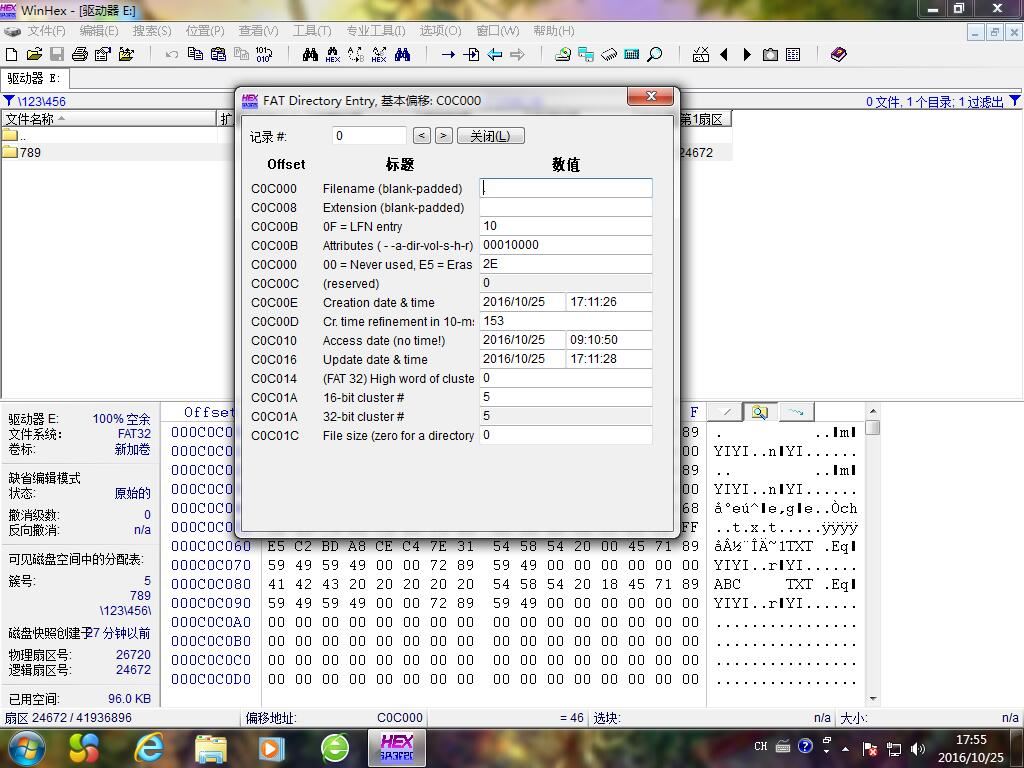This screenshot has width=1024, height=768.
Task: Click the camera snapshot toolbar icon
Action: point(771,55)
